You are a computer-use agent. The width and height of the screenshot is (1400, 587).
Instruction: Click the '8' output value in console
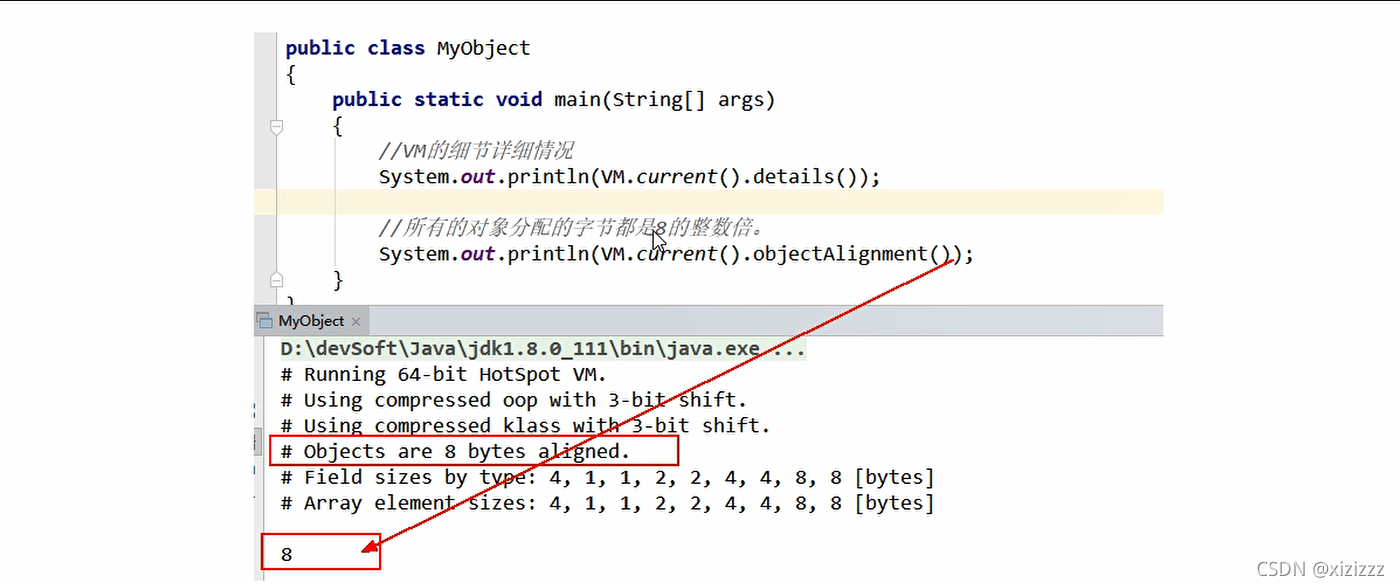point(287,554)
